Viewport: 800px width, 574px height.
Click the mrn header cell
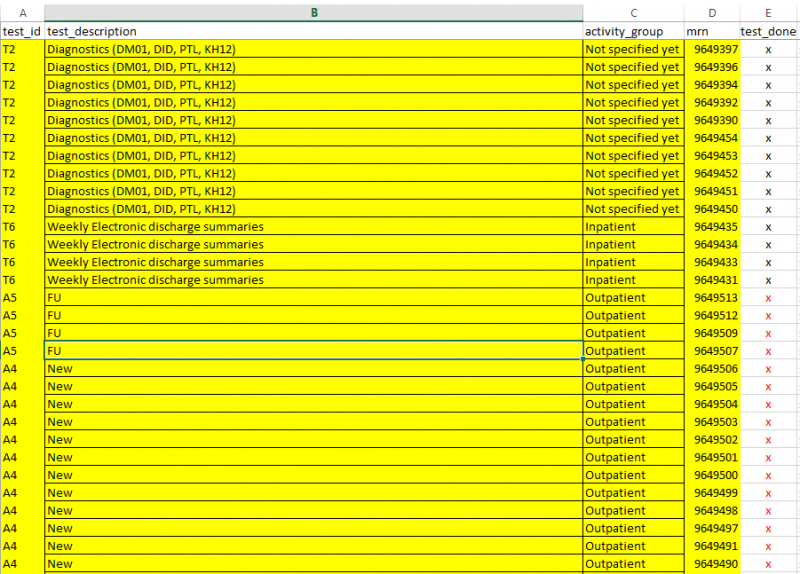(712, 31)
